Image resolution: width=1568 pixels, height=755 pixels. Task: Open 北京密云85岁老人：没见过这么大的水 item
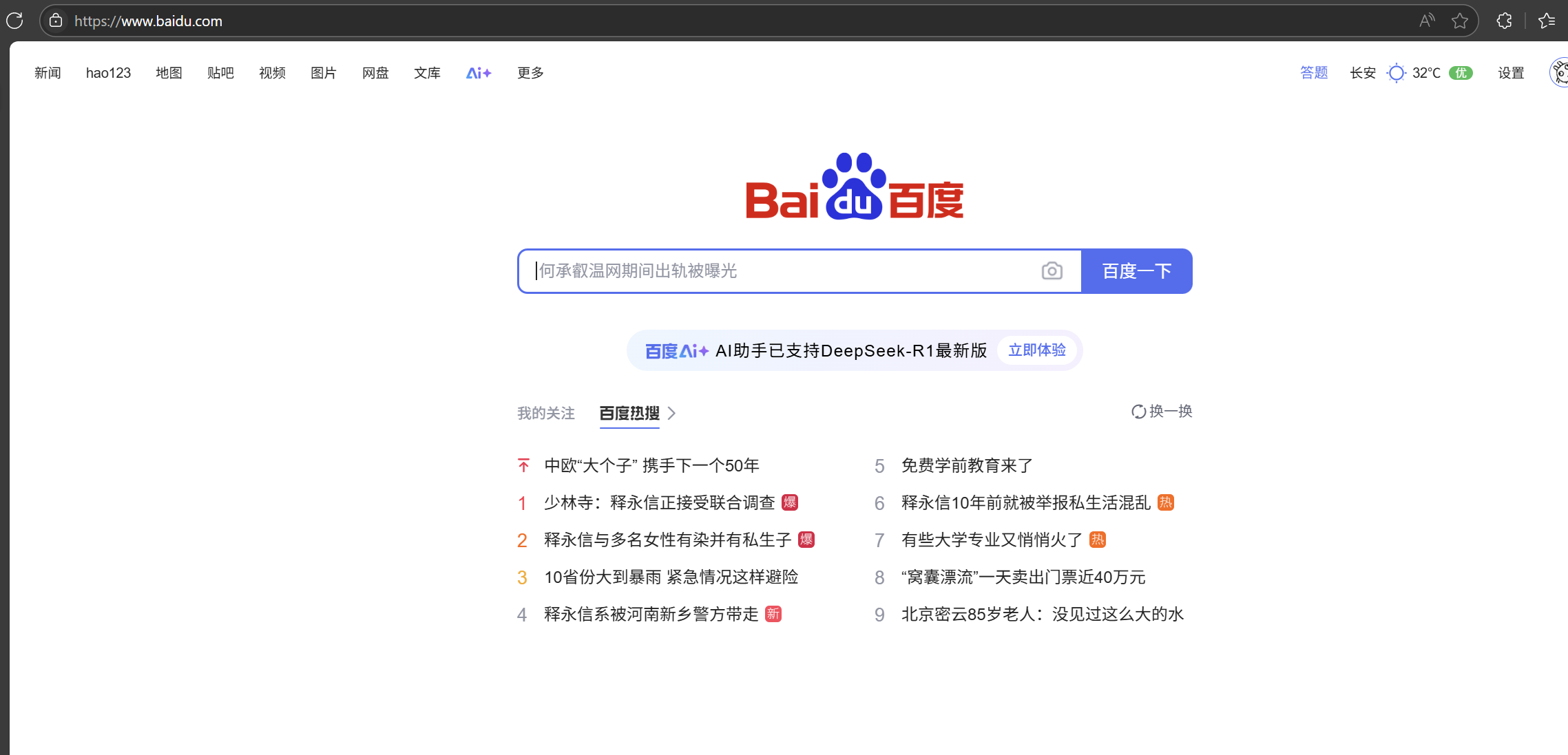1043,615
